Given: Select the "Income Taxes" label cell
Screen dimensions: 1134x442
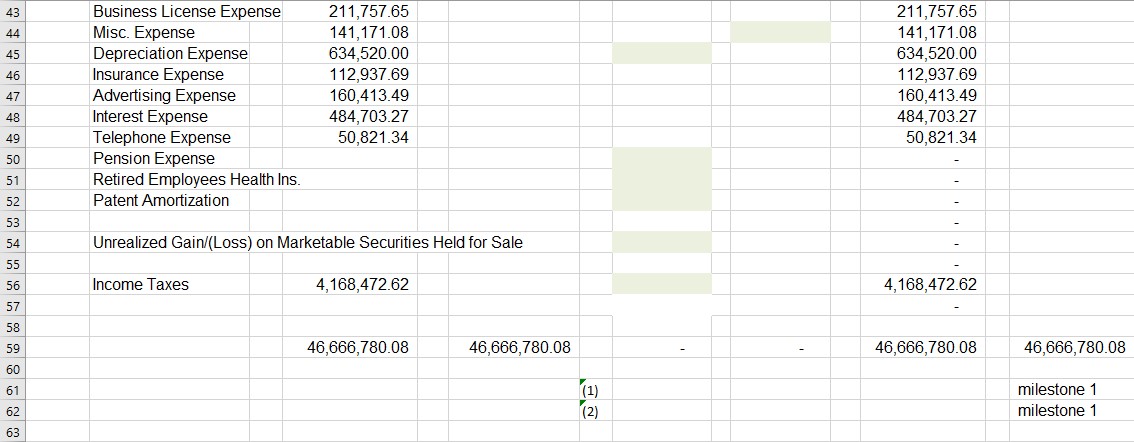Looking at the screenshot, I should pos(170,284).
